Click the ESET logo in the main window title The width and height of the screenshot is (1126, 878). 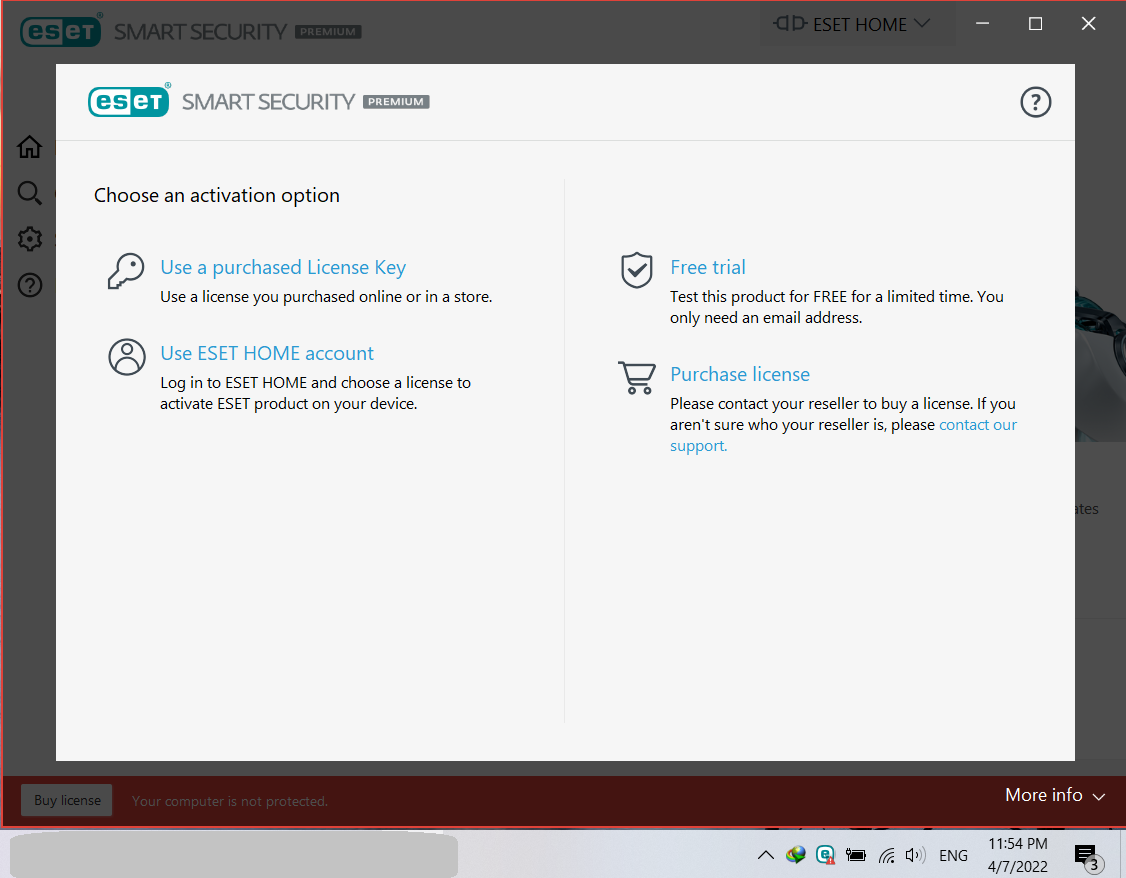point(62,31)
